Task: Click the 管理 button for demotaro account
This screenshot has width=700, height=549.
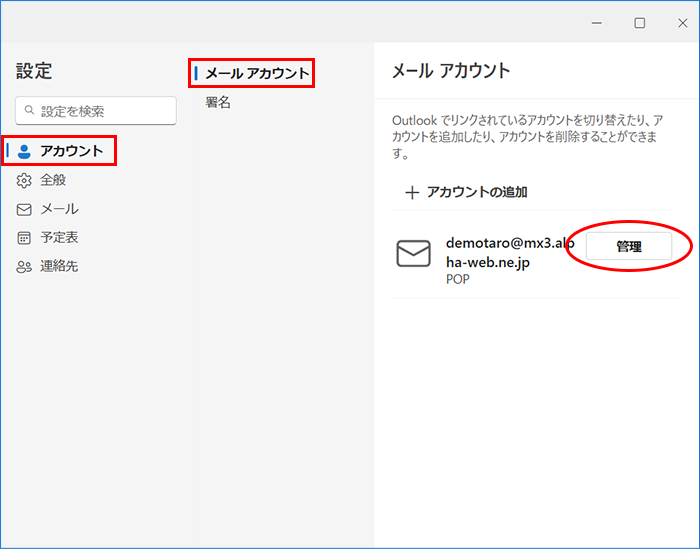Action: point(629,246)
